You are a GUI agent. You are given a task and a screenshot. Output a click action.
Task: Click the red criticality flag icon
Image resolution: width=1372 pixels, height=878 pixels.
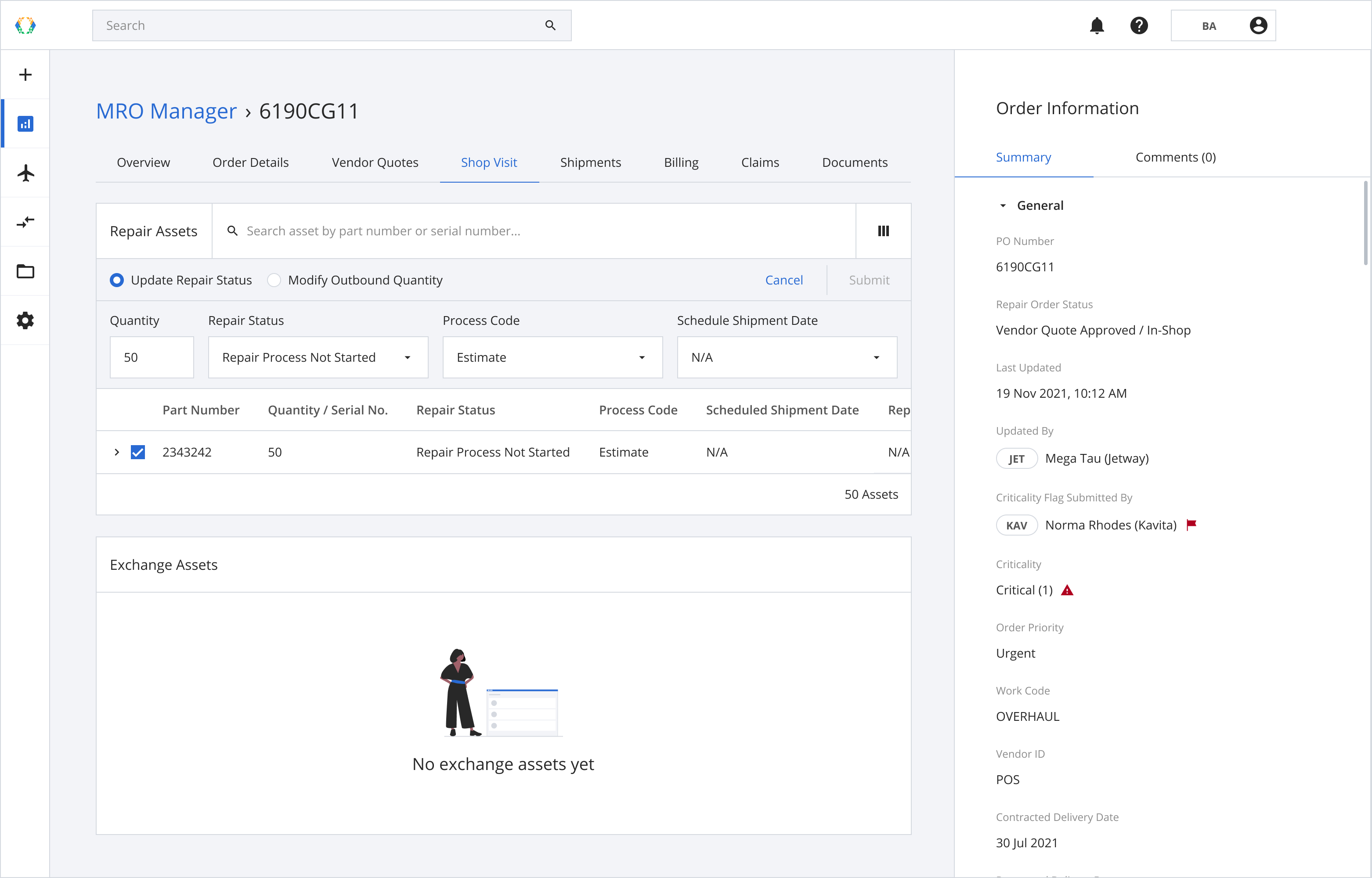pos(1191,525)
